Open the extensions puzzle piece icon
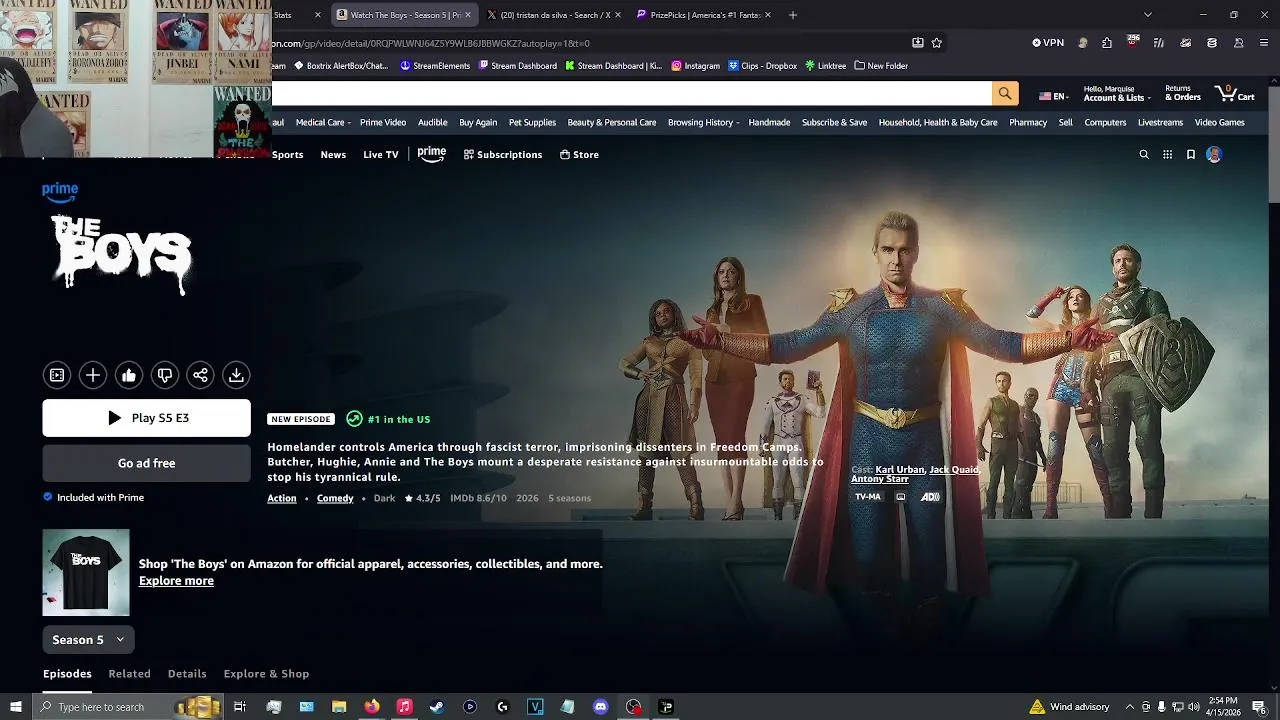The image size is (1280, 720). [1107, 43]
